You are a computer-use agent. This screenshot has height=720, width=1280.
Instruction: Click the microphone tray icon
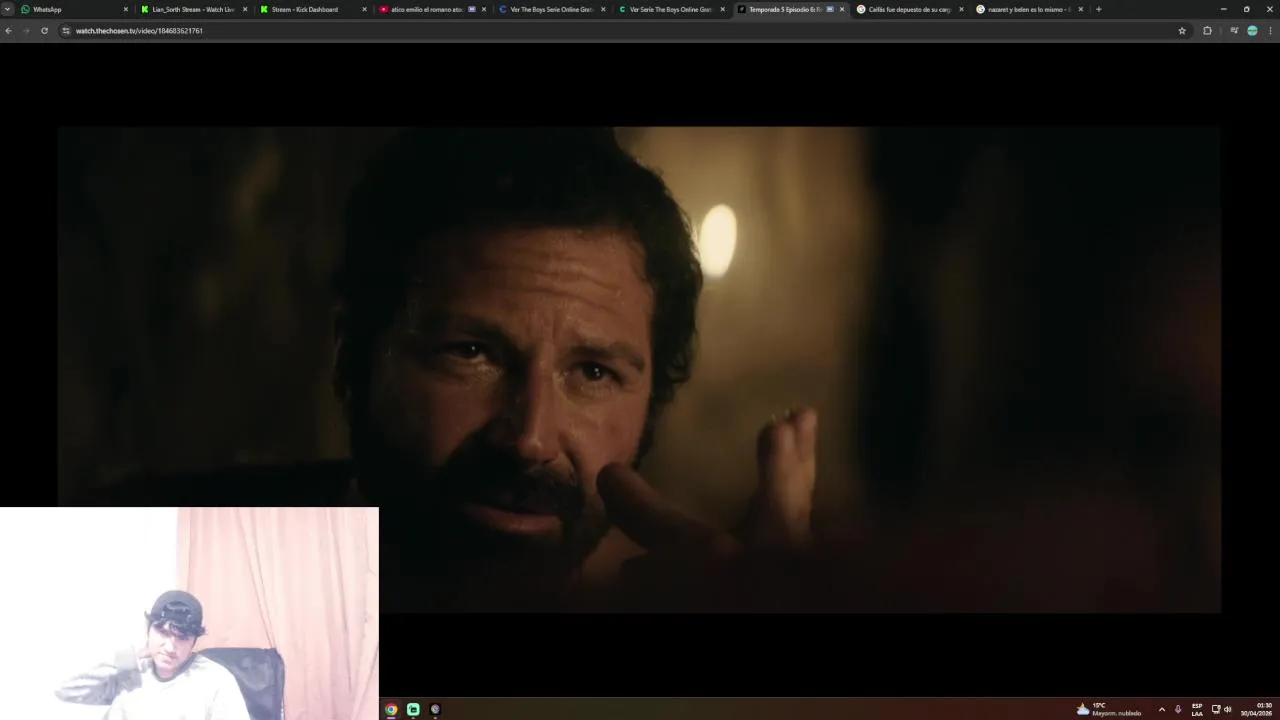pyautogui.click(x=1178, y=709)
